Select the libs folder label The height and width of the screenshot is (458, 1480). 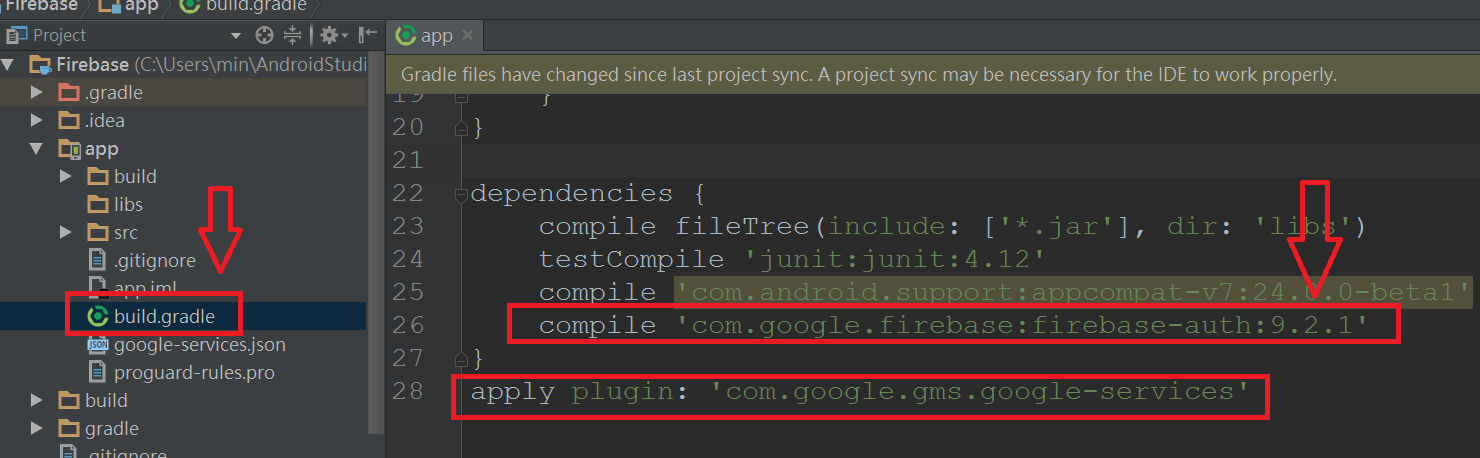(x=128, y=204)
